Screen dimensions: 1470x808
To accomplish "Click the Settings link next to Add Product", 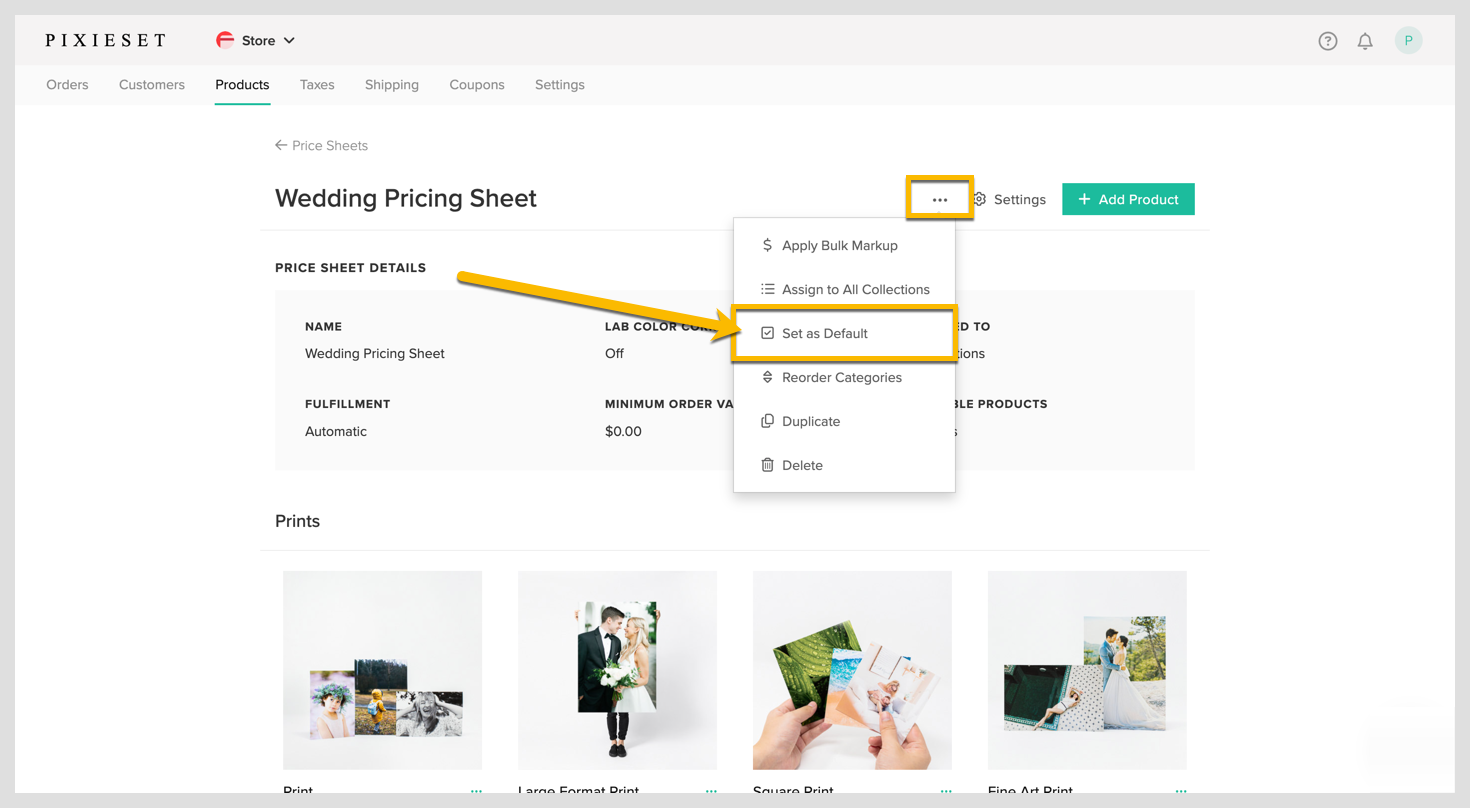I will click(x=1009, y=199).
